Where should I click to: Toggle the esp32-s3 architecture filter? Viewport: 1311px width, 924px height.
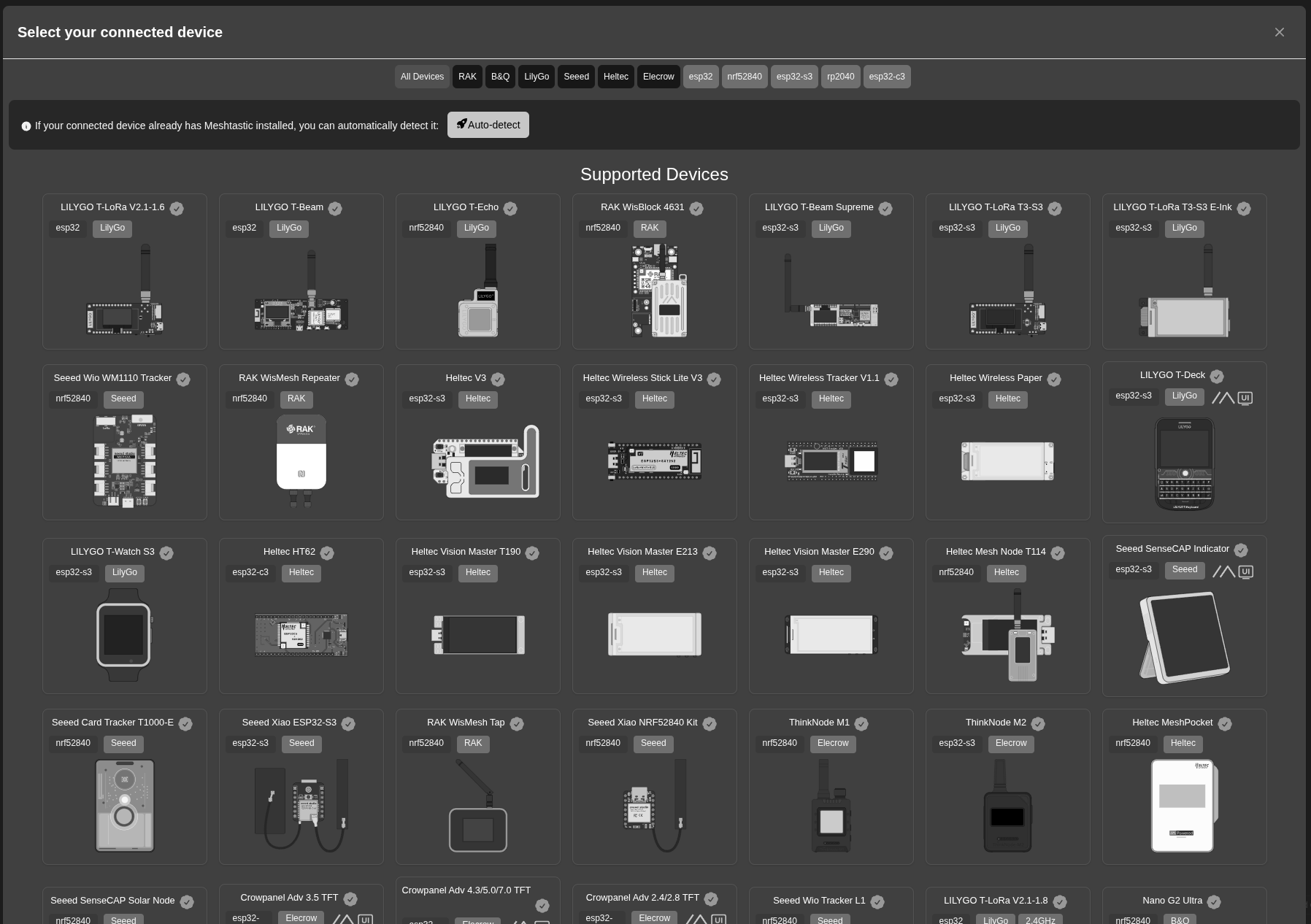(794, 77)
